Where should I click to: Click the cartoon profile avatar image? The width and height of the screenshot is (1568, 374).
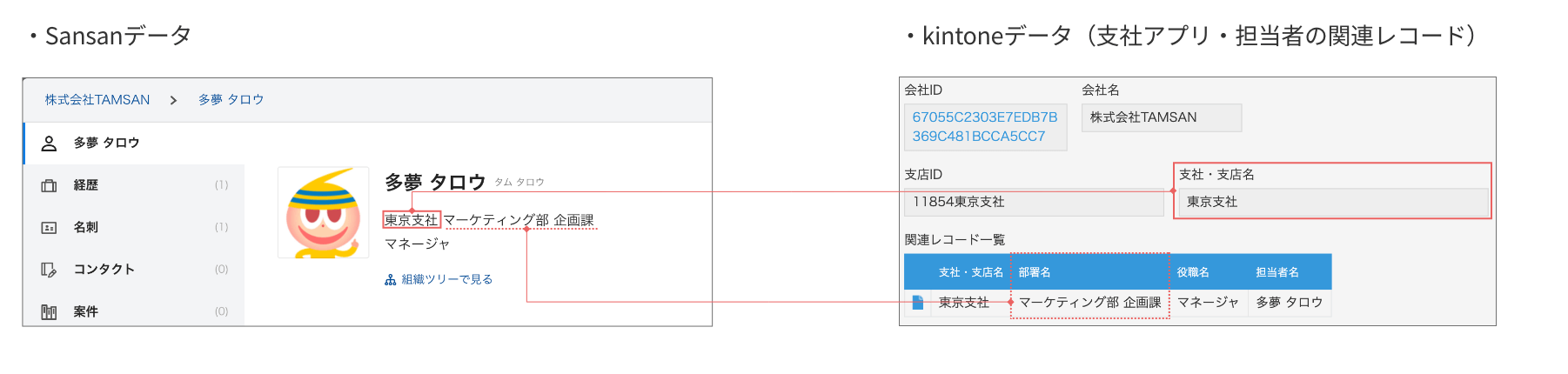(x=324, y=213)
